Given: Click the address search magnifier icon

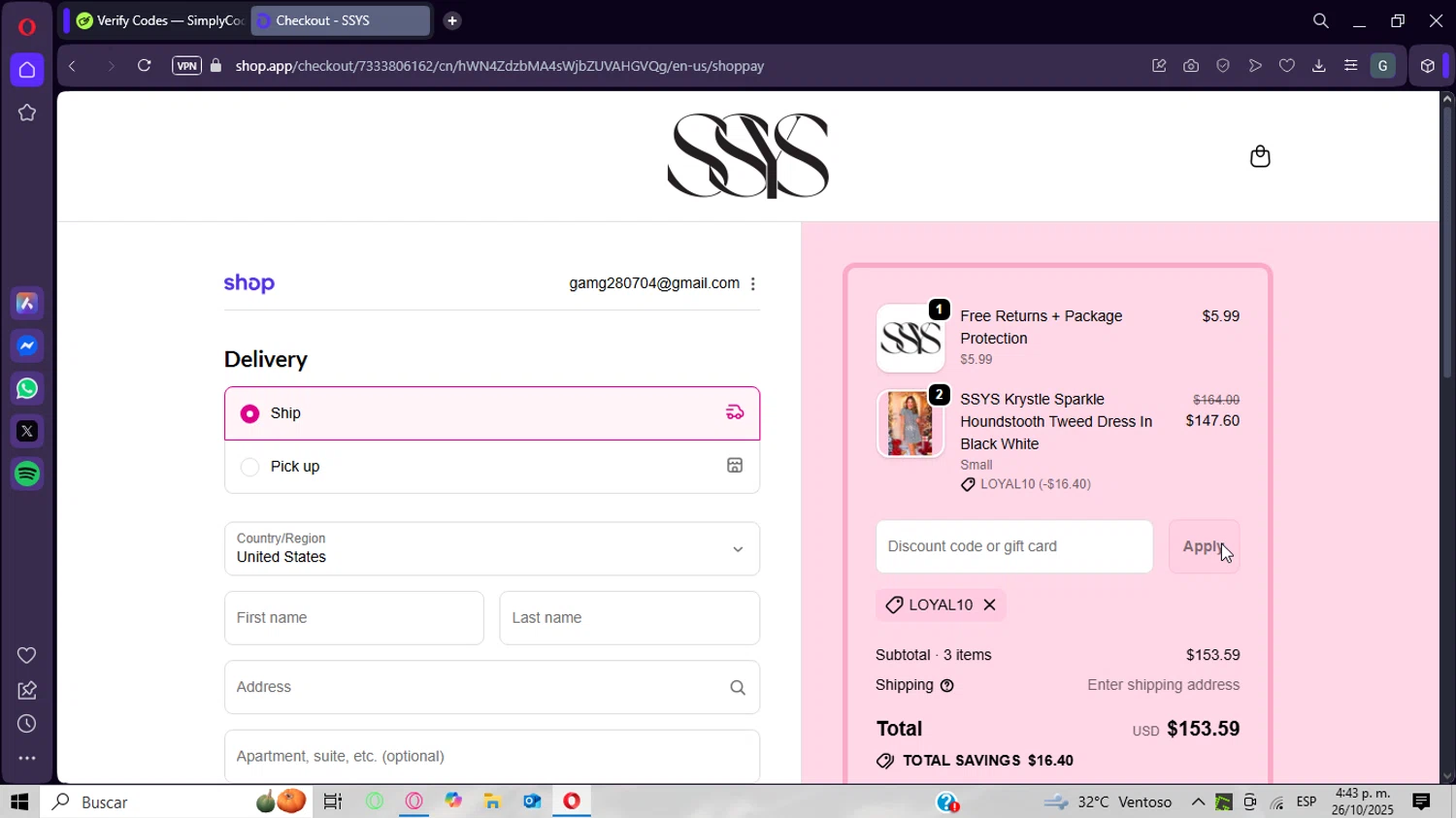Looking at the screenshot, I should tap(738, 688).
